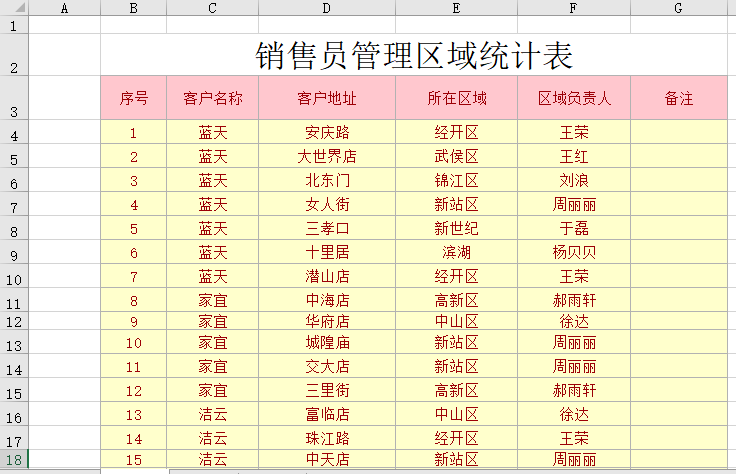Click the 备注 header cell

pyautogui.click(x=678, y=98)
